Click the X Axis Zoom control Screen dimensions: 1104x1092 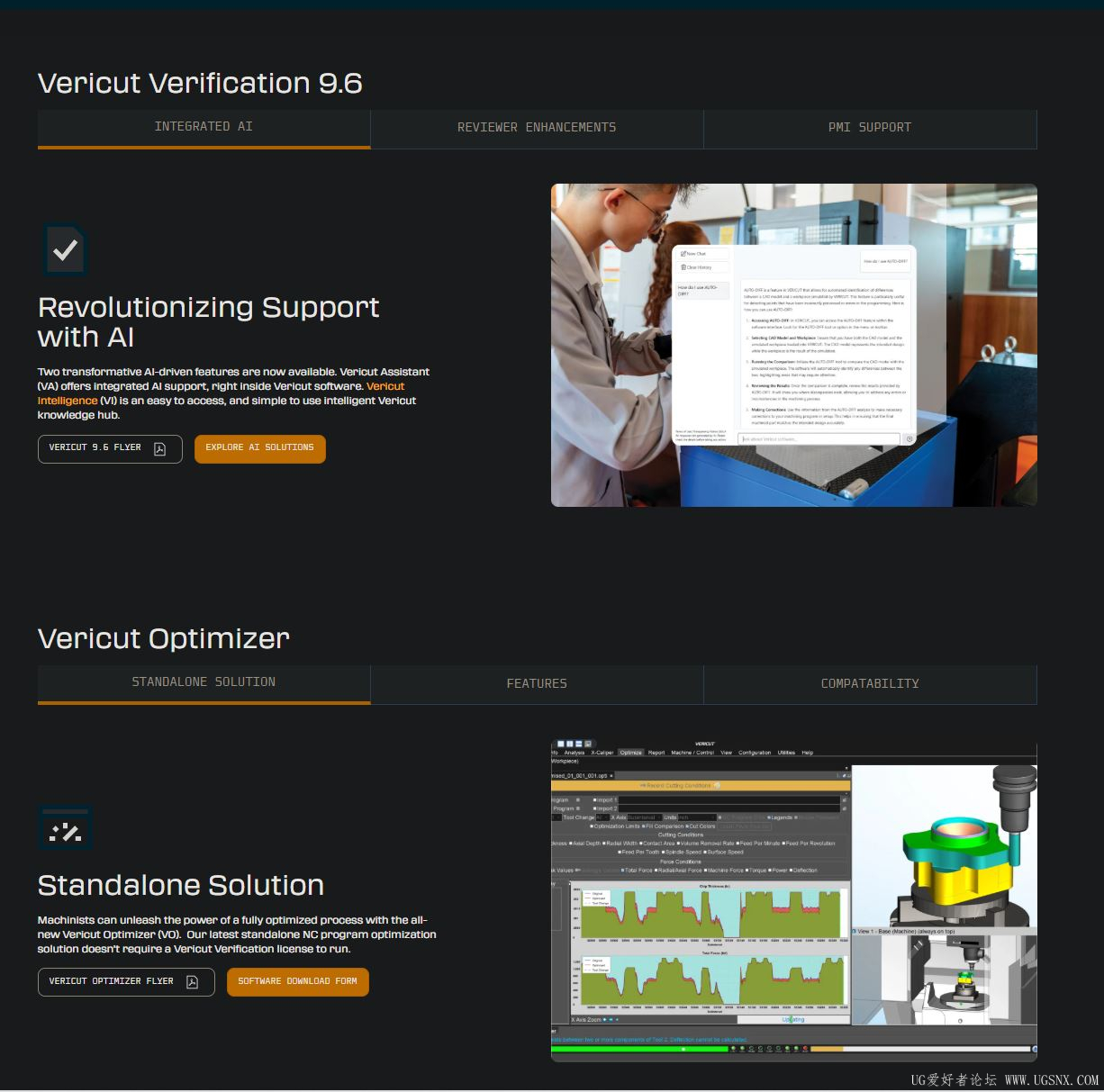pyautogui.click(x=593, y=1019)
